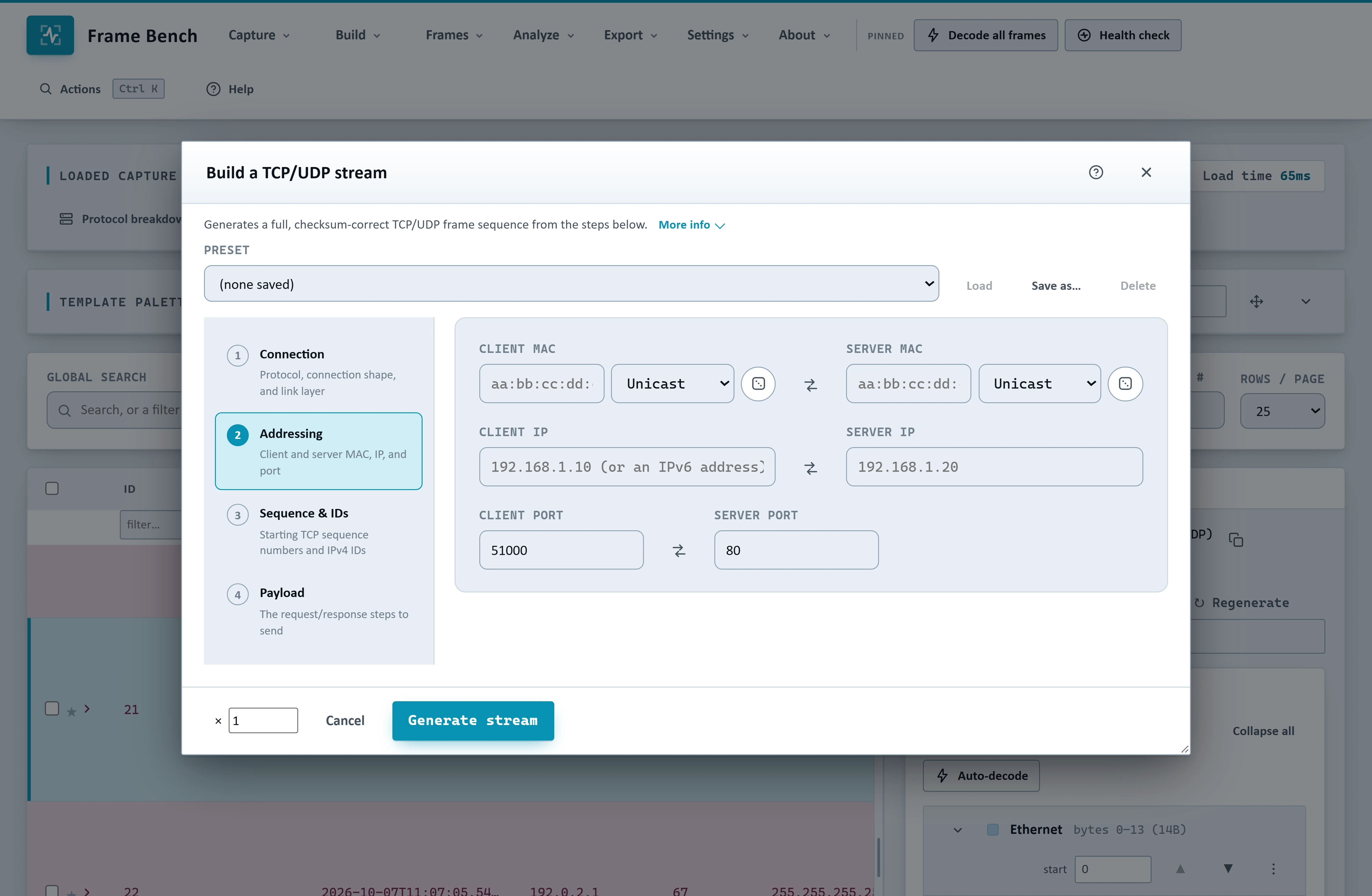Open the client MAC Unicast dropdown
Image resolution: width=1372 pixels, height=896 pixels.
(x=672, y=384)
